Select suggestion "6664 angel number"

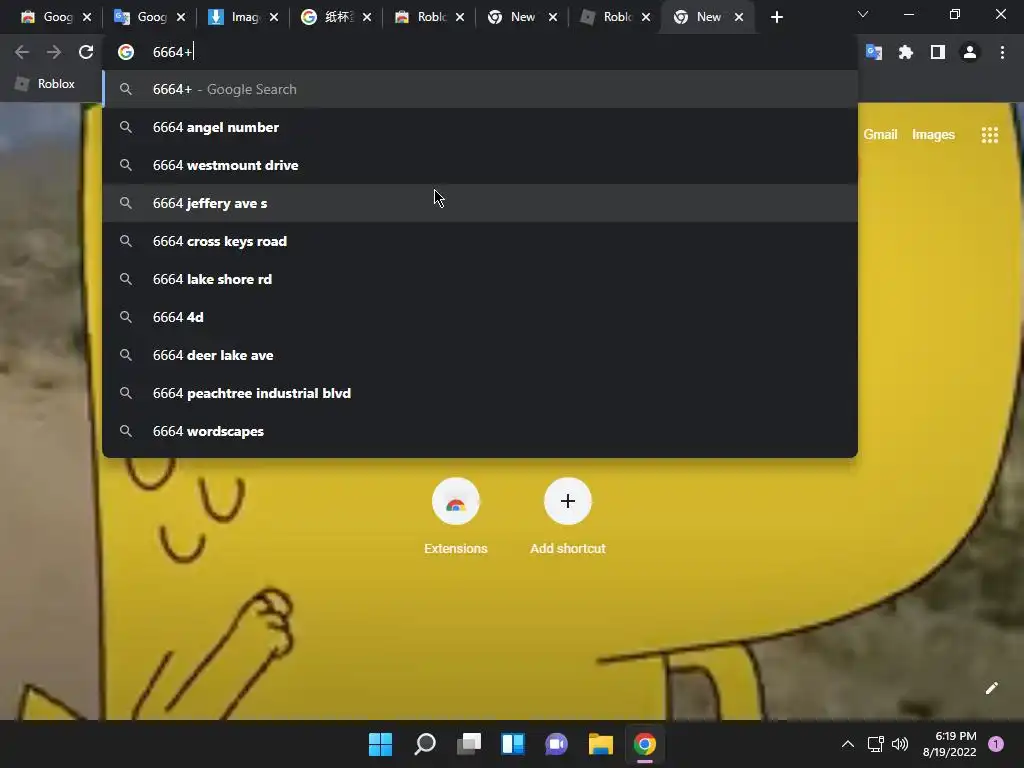click(480, 127)
